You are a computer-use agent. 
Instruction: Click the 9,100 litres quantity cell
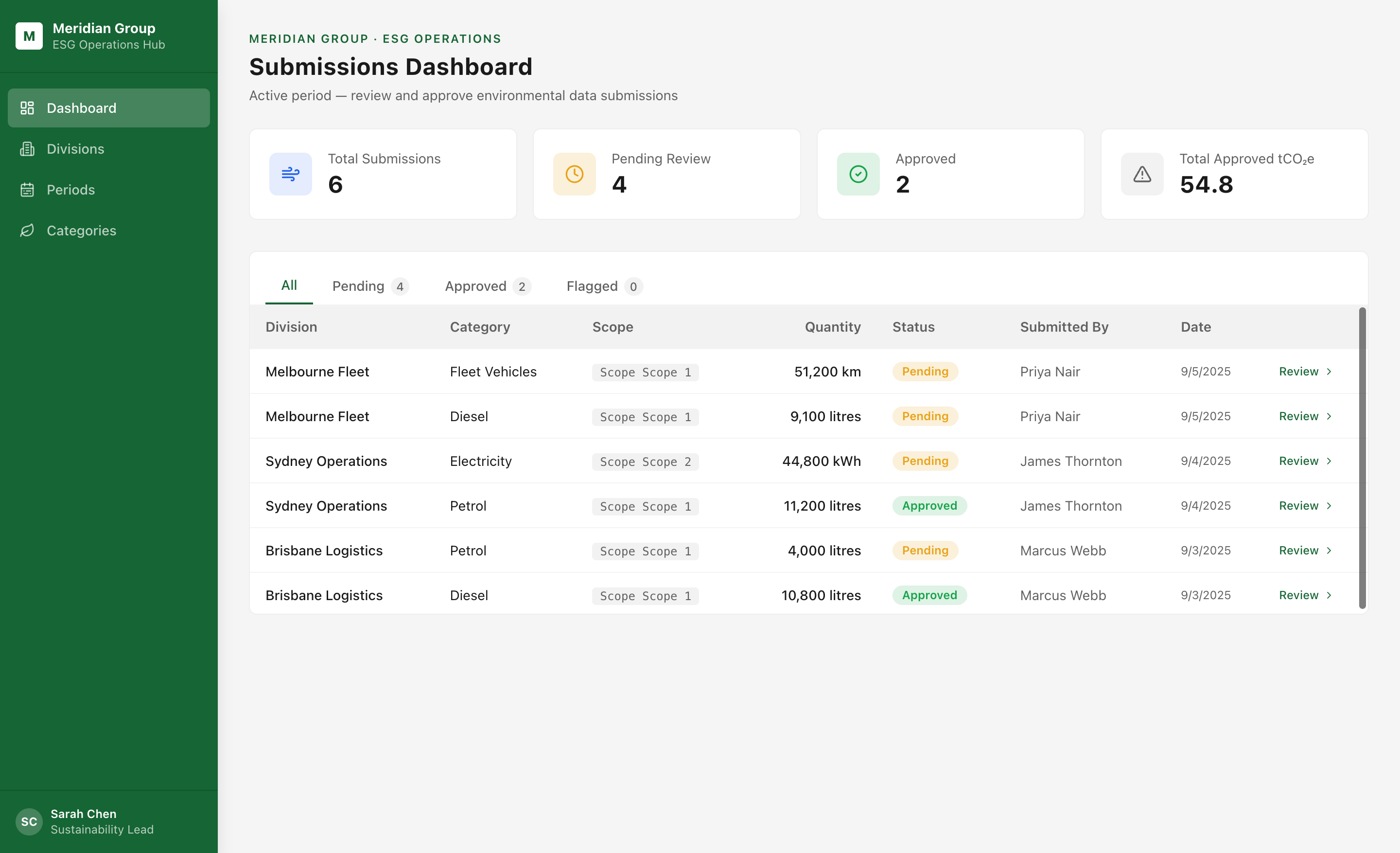(x=825, y=416)
